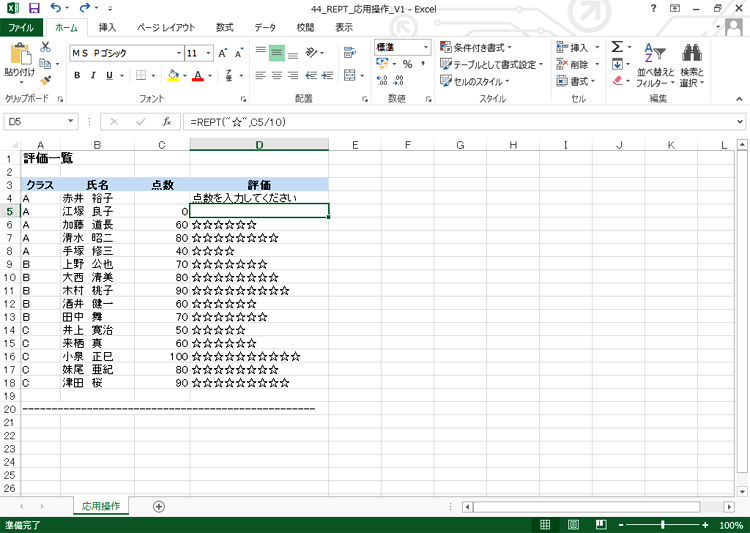Click the zoom slider handle

(x=662, y=525)
